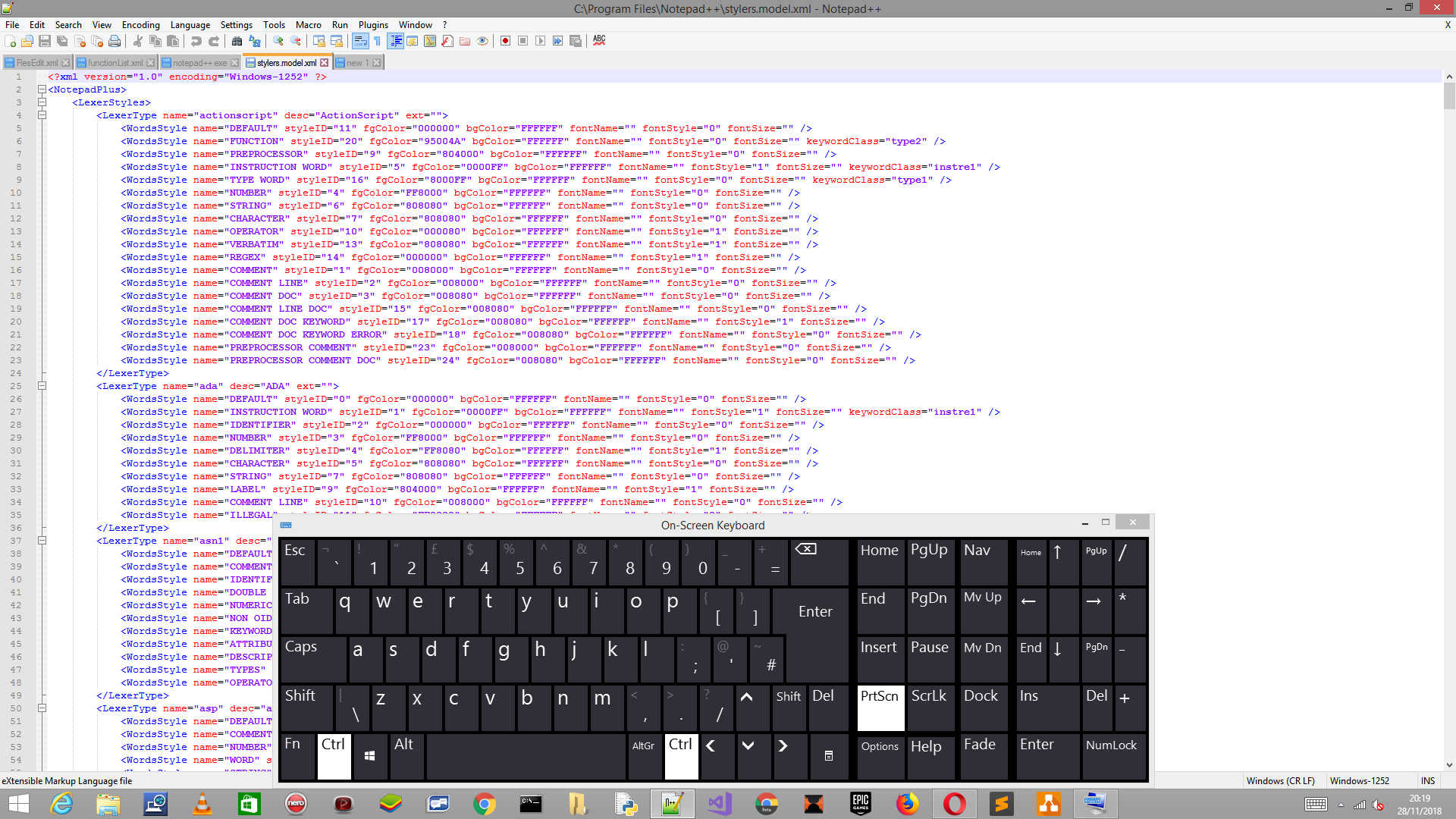
Task: Save the current file via toolbar
Action: (x=45, y=41)
